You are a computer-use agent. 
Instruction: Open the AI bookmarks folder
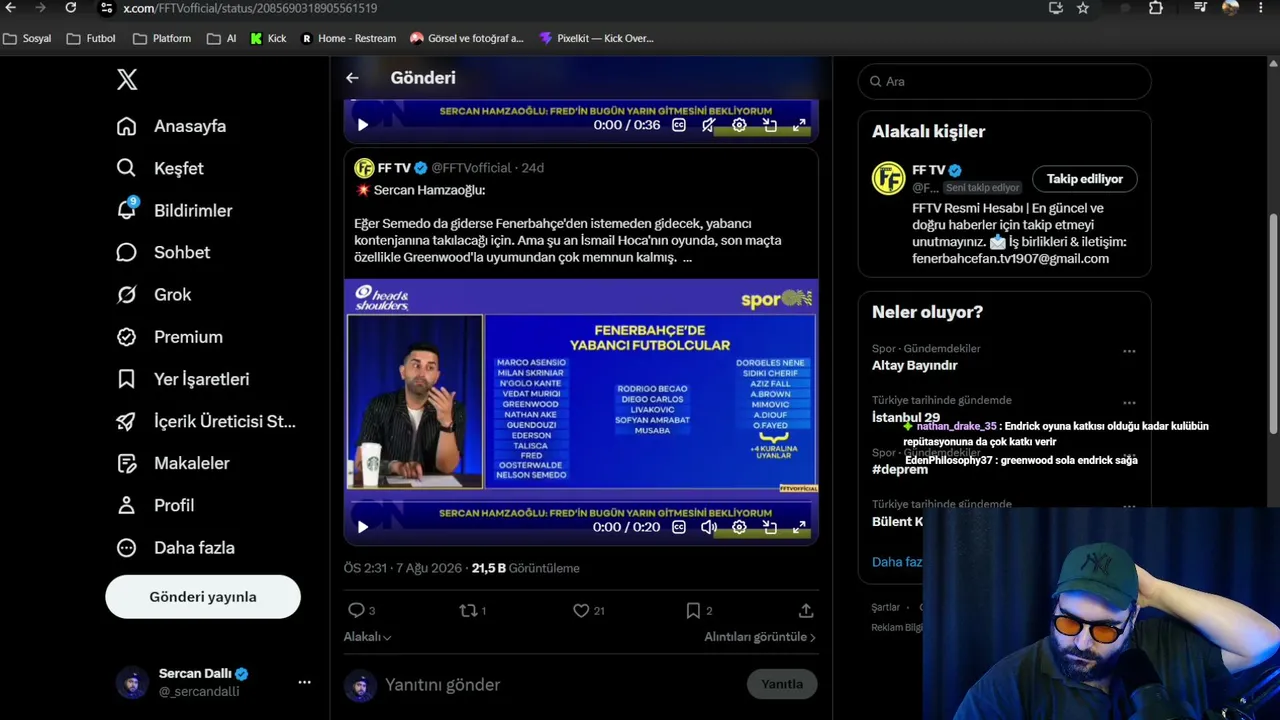click(x=222, y=39)
